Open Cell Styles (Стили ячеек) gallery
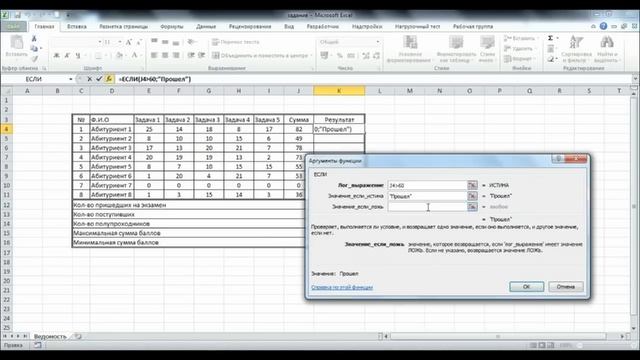Screen dimensions: 640x360 [x=487, y=49]
